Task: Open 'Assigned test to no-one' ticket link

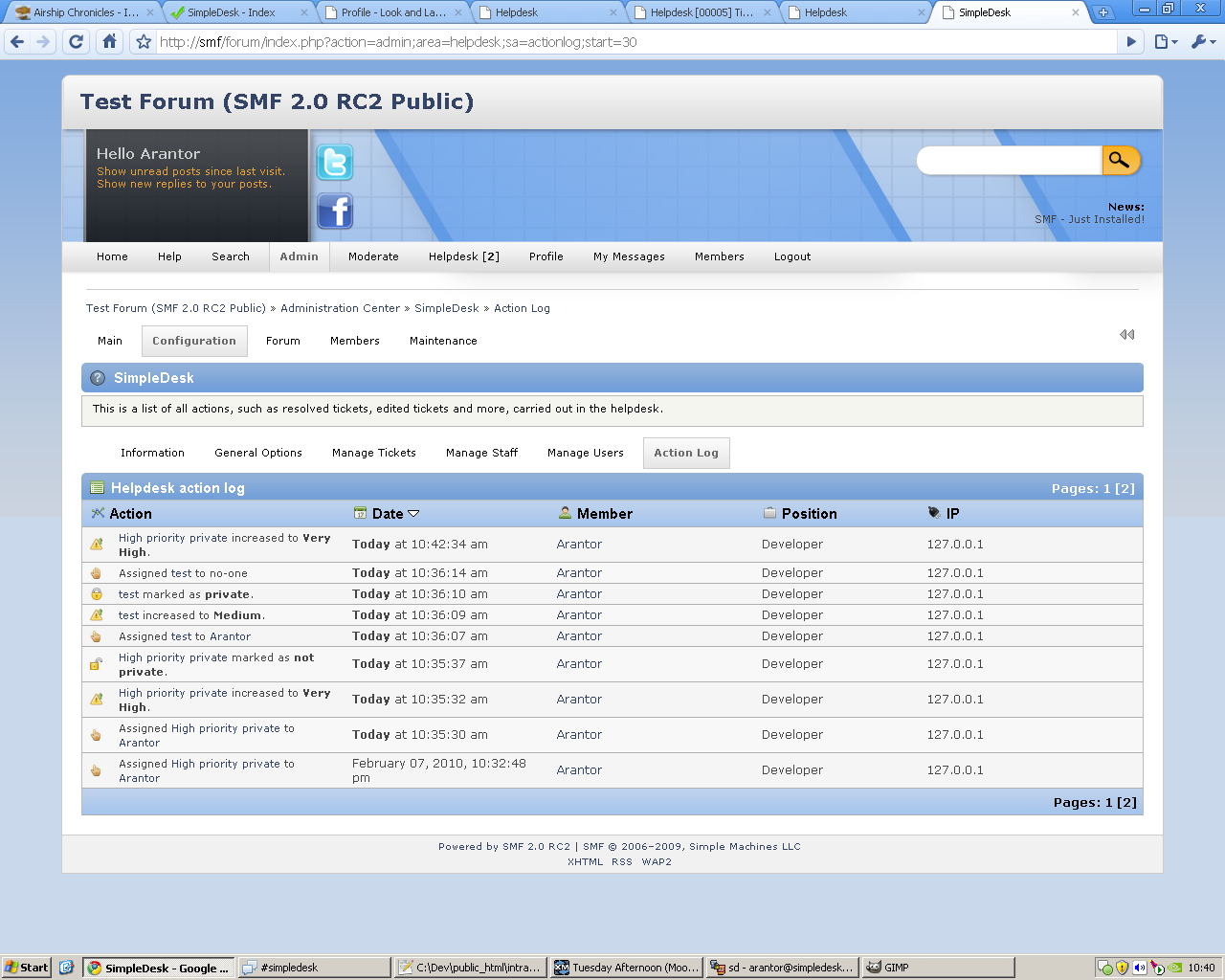Action: click(183, 573)
